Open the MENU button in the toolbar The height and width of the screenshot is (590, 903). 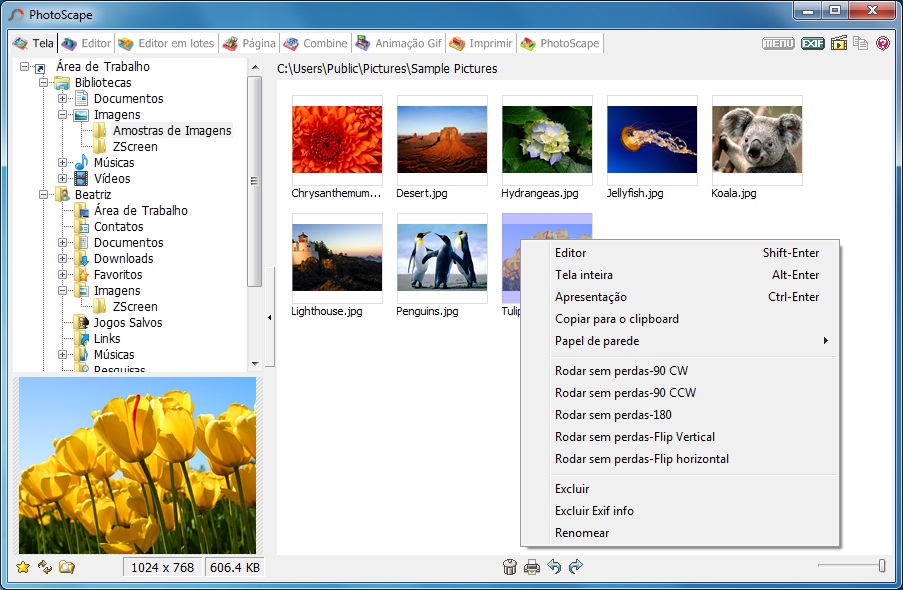coord(777,43)
